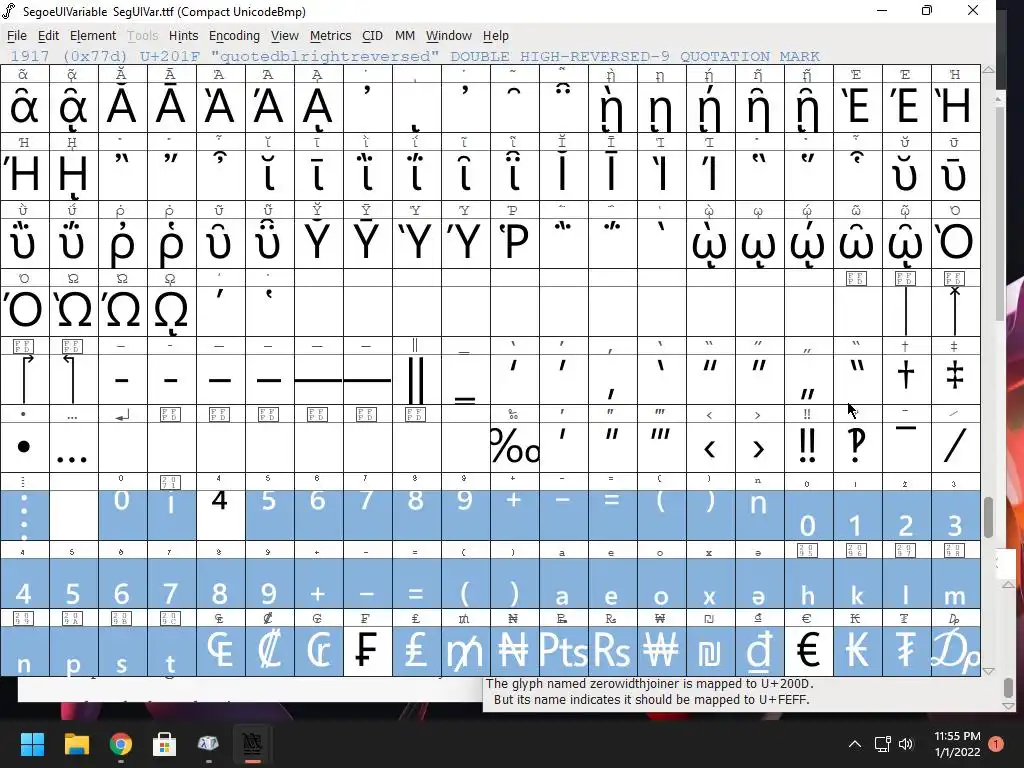
Task: Open the notification badge in the tray
Action: coord(995,744)
